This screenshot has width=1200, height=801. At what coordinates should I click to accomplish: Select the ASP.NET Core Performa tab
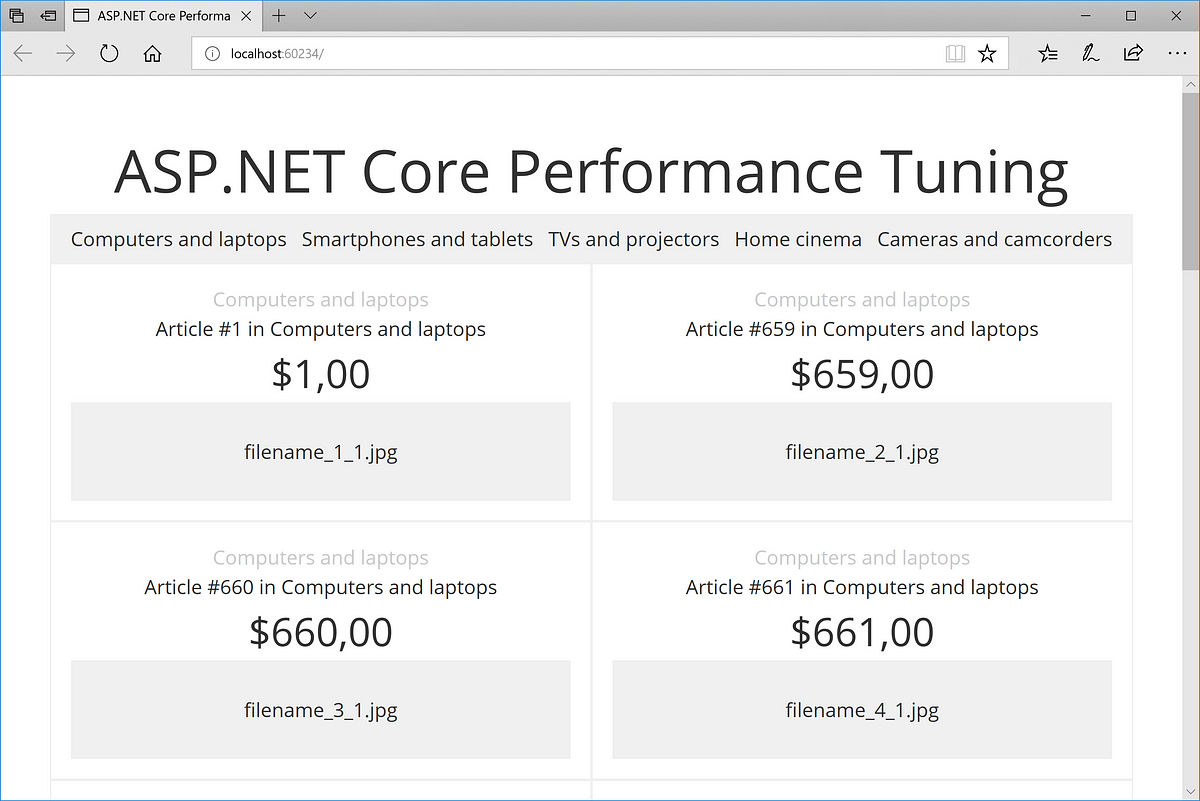(x=164, y=16)
